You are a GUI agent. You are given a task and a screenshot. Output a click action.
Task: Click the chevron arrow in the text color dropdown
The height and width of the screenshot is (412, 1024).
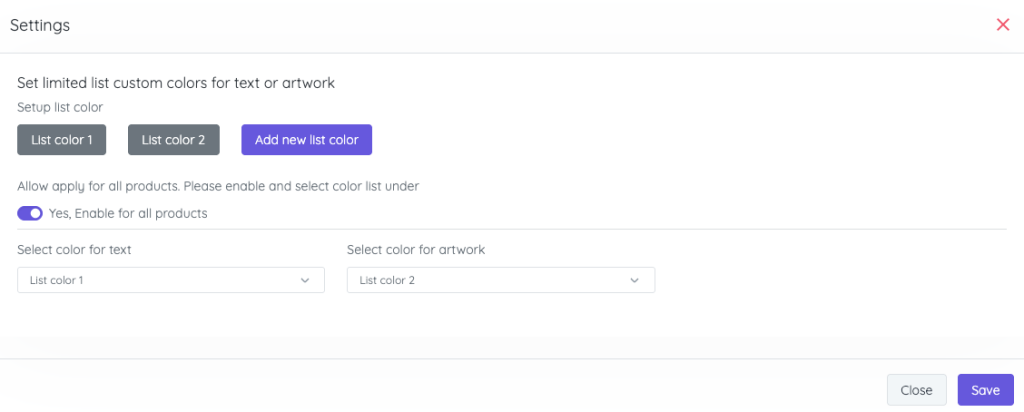(x=305, y=281)
